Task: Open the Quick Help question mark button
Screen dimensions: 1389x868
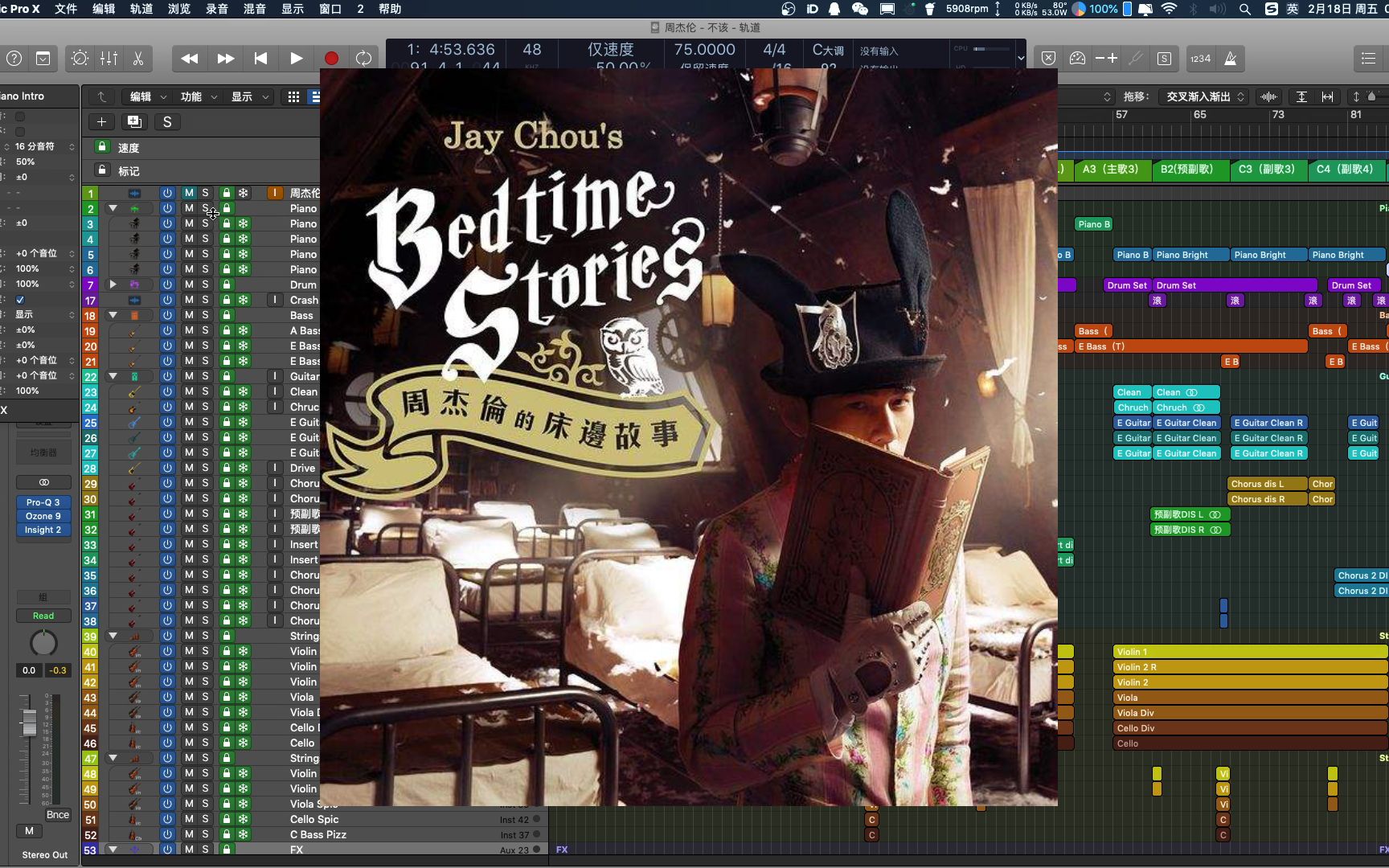Action: (14, 59)
